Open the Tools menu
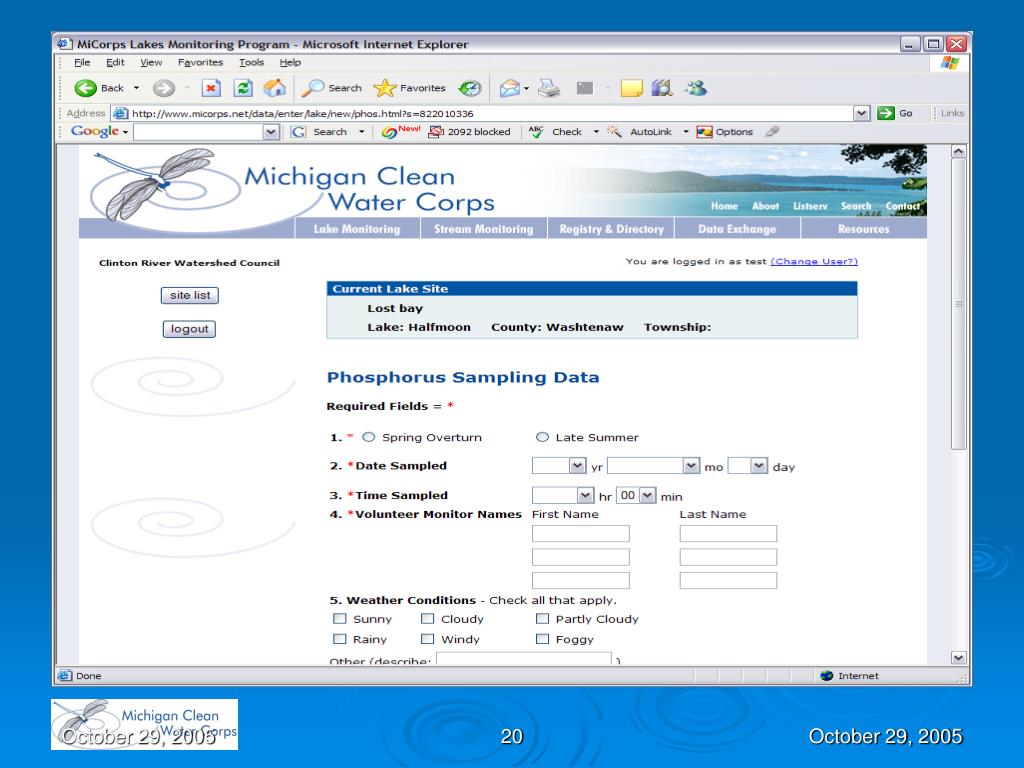The width and height of the screenshot is (1024, 768). click(x=251, y=62)
